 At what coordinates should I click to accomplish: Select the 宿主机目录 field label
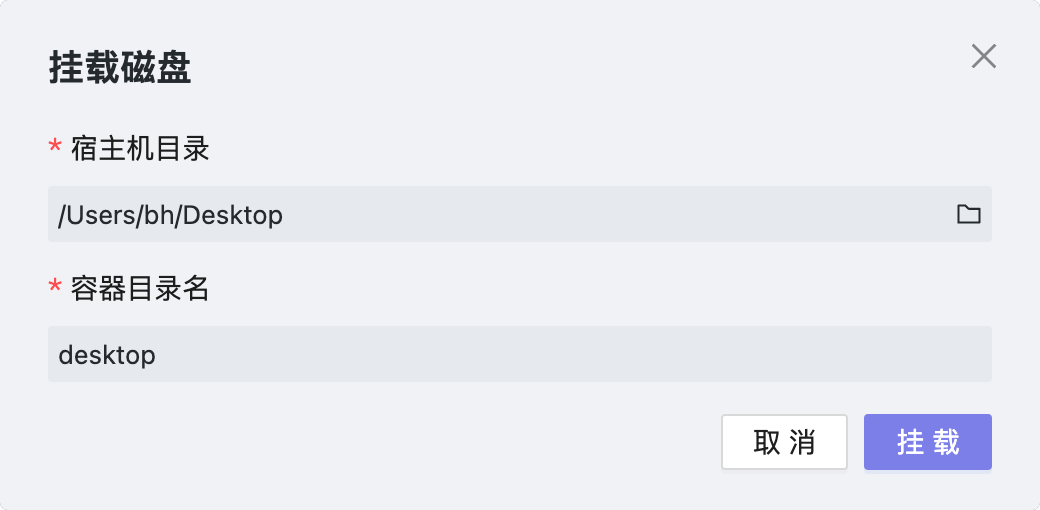coord(141,150)
